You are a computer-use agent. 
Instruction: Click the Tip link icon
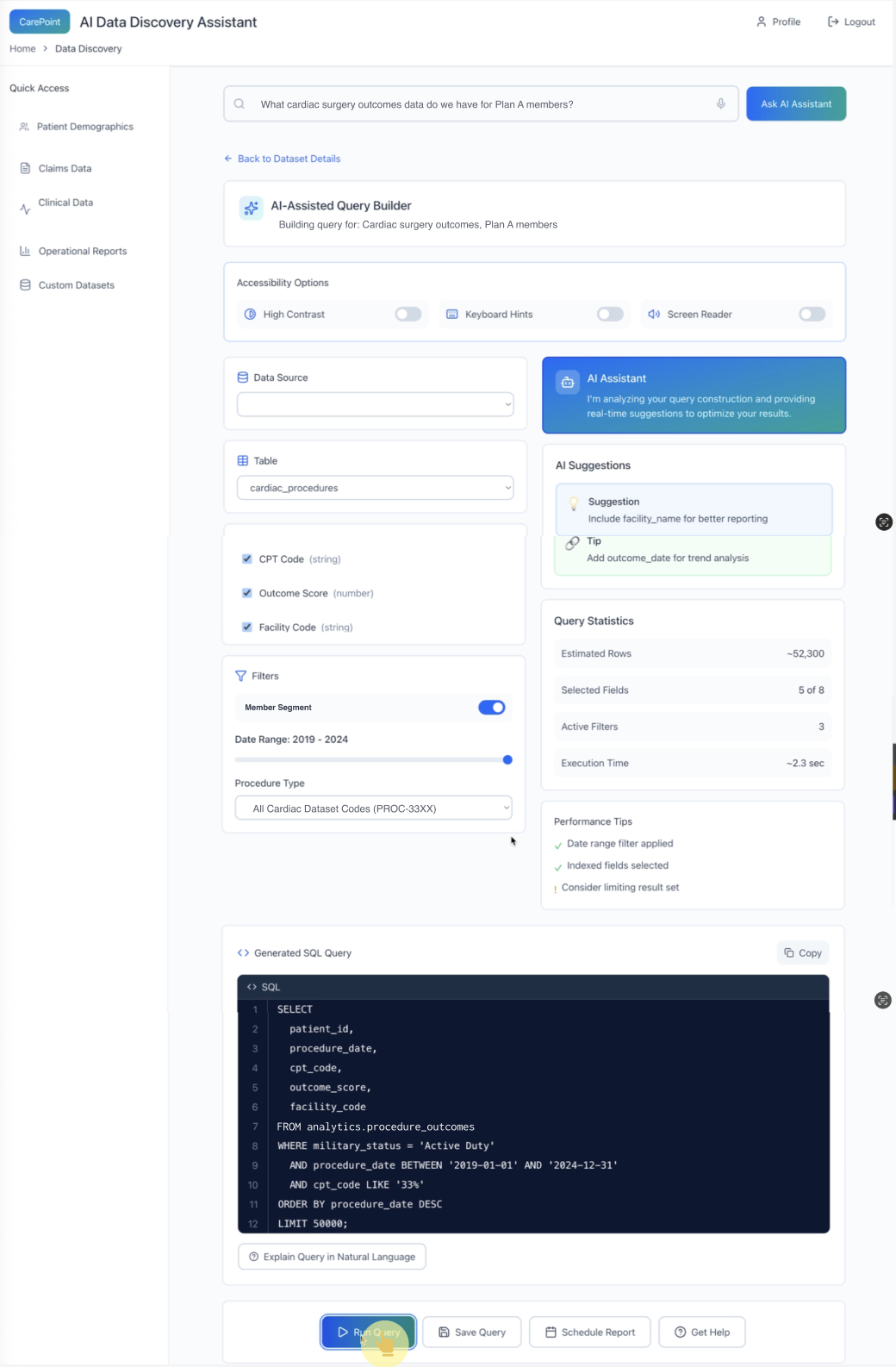pos(572,543)
